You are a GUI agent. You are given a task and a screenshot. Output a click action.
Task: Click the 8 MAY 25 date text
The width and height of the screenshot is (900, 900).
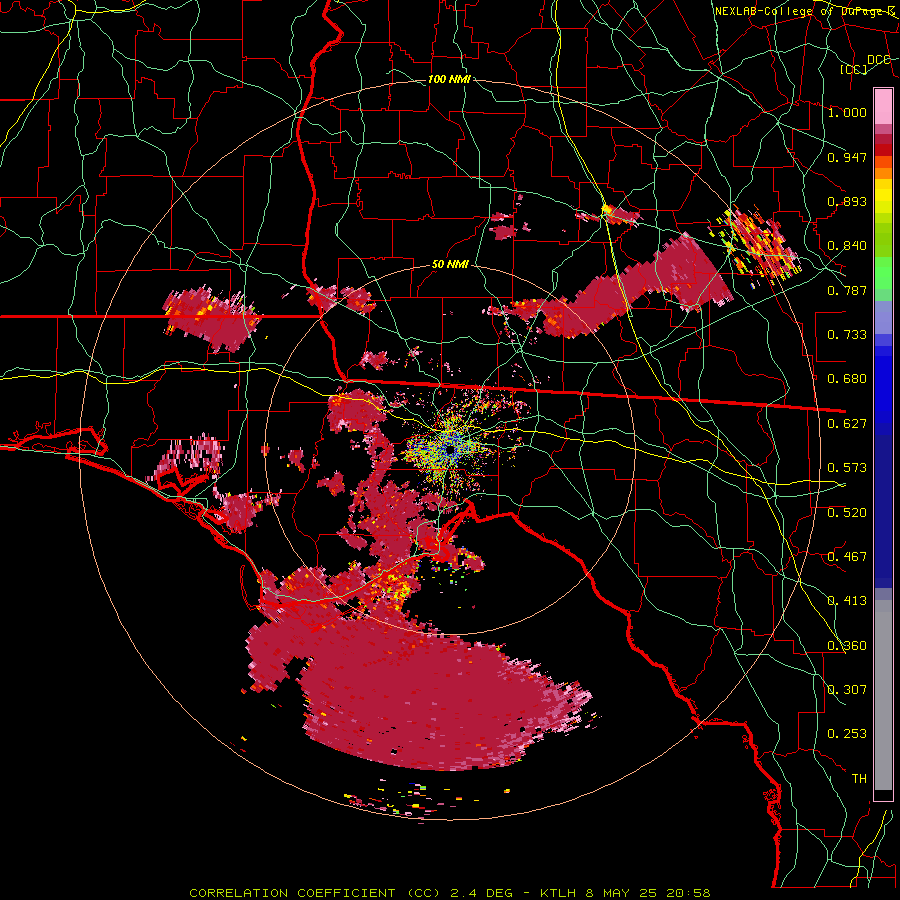[x=622, y=893]
